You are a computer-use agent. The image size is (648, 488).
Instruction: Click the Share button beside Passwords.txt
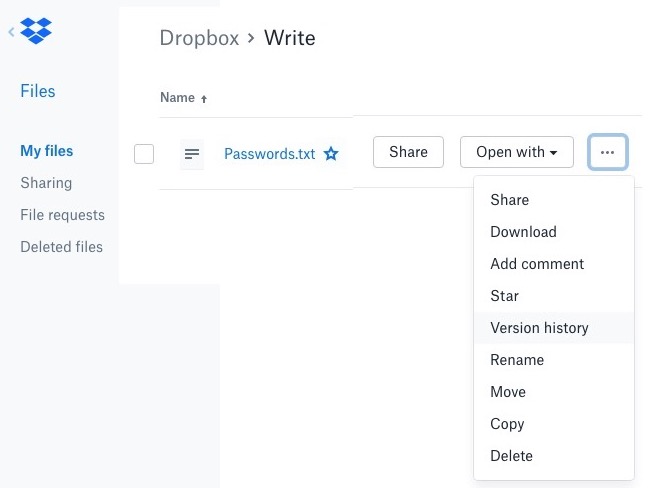[408, 152]
